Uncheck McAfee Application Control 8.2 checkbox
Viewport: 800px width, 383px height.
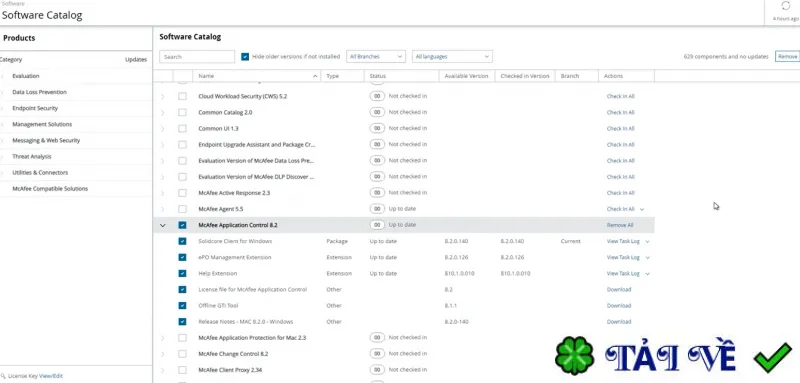pos(182,225)
